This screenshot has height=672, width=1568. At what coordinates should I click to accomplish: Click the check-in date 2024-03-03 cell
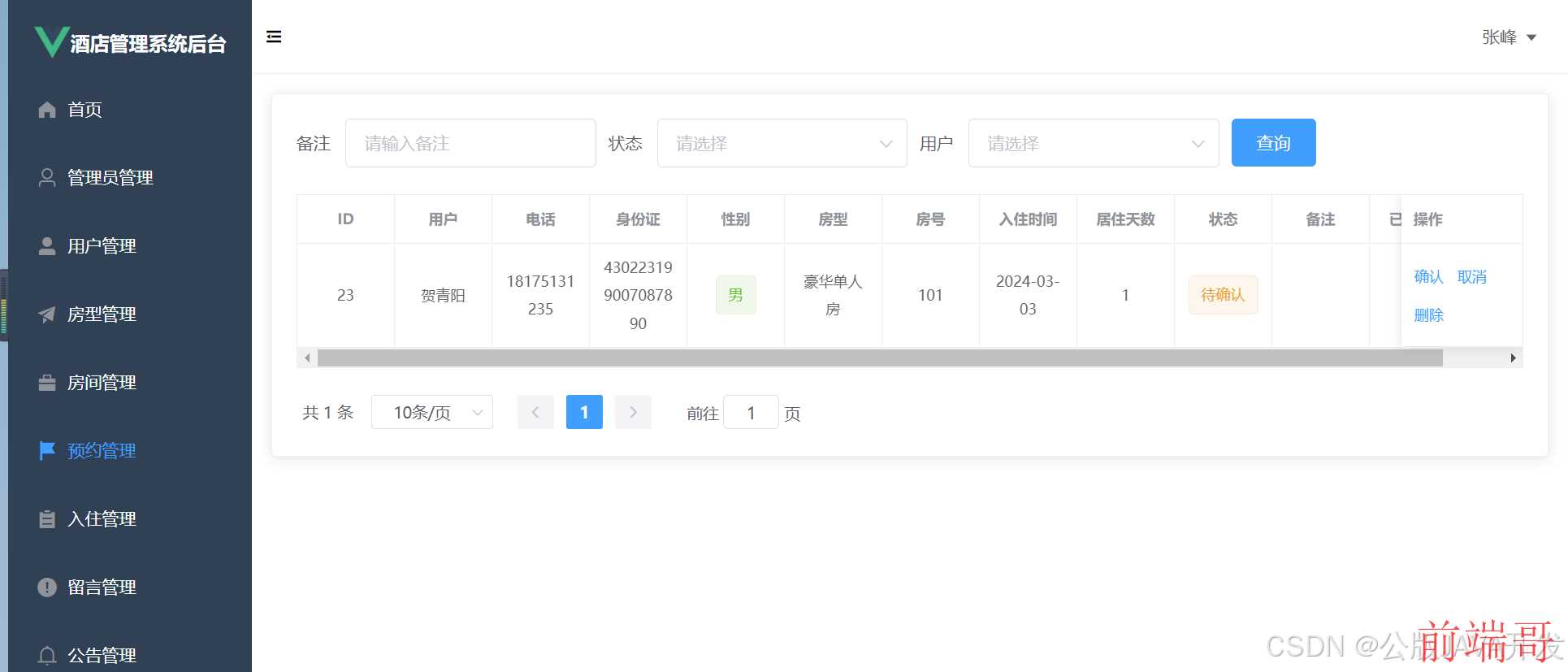(x=1028, y=296)
